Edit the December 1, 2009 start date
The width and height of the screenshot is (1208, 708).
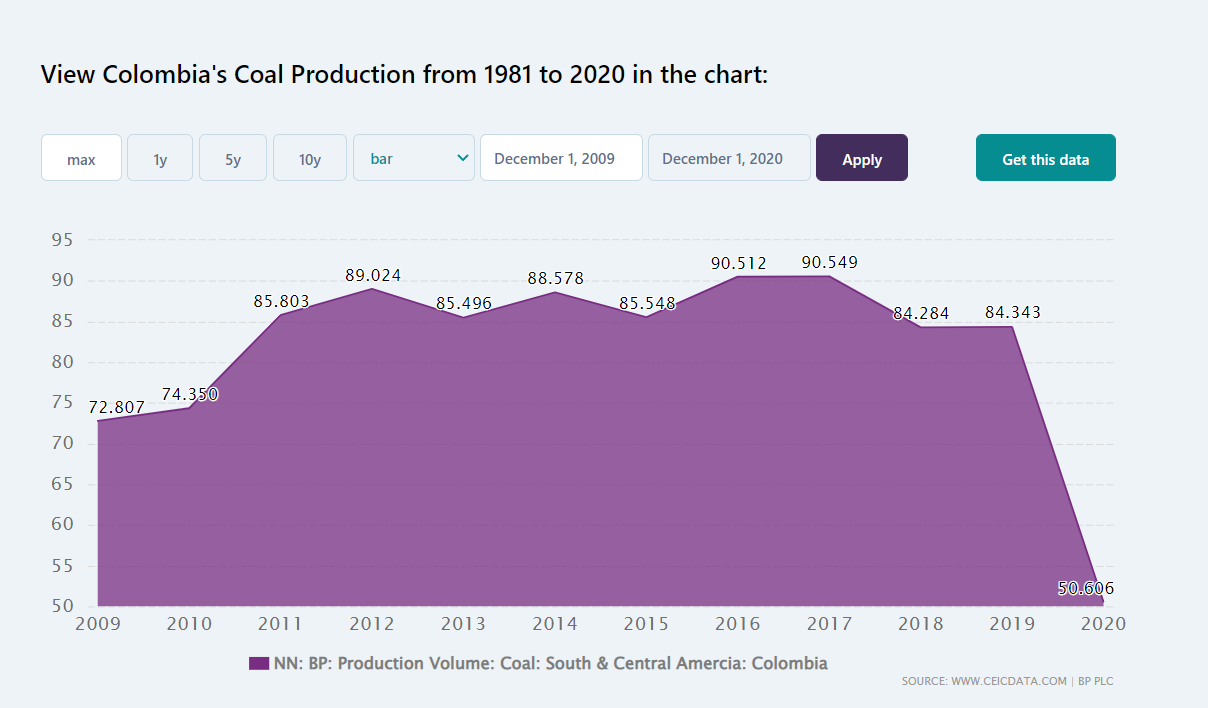[561, 158]
